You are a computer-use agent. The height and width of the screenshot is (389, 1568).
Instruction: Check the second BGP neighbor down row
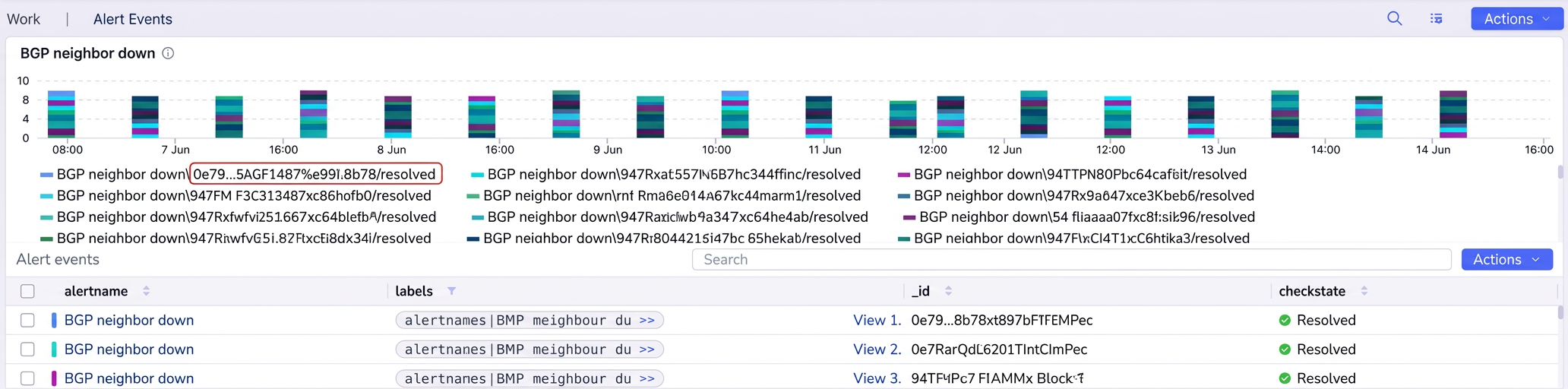(x=27, y=349)
